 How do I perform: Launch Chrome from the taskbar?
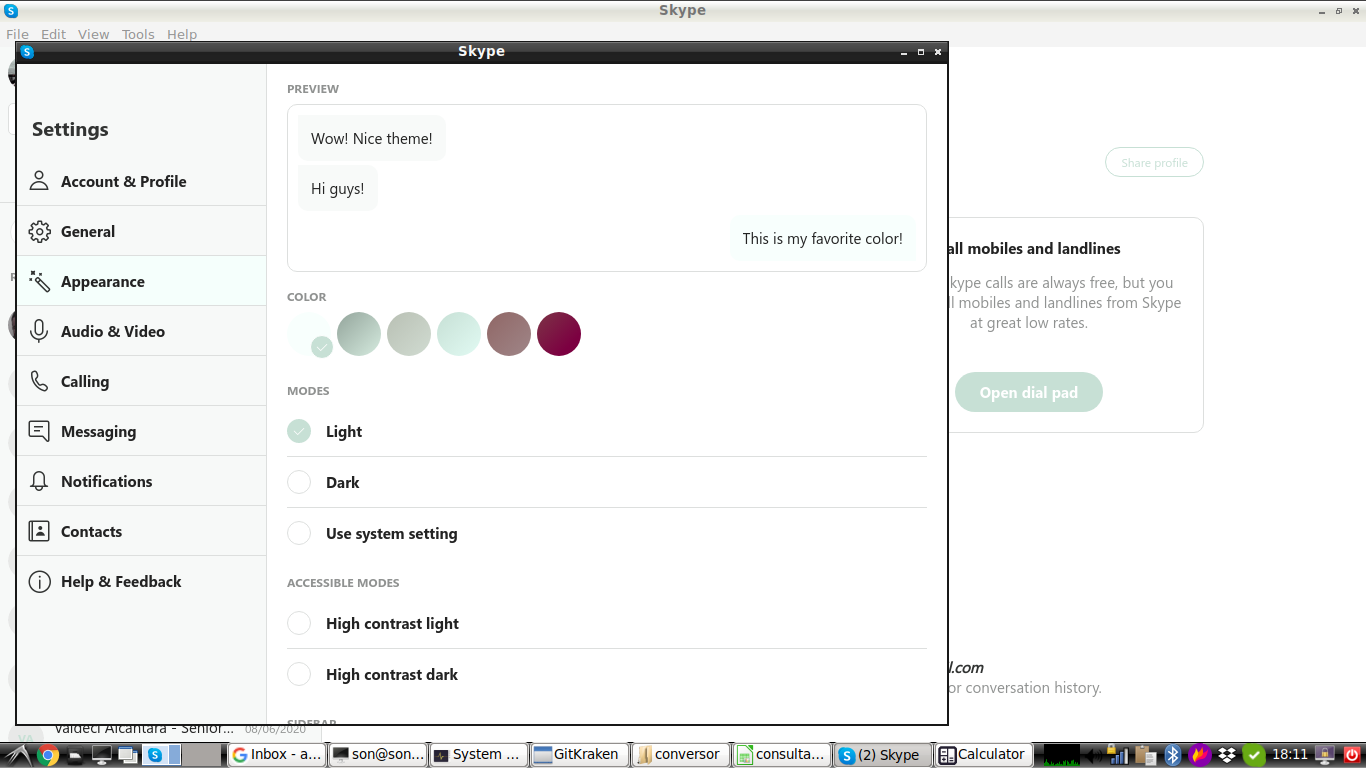[x=48, y=755]
